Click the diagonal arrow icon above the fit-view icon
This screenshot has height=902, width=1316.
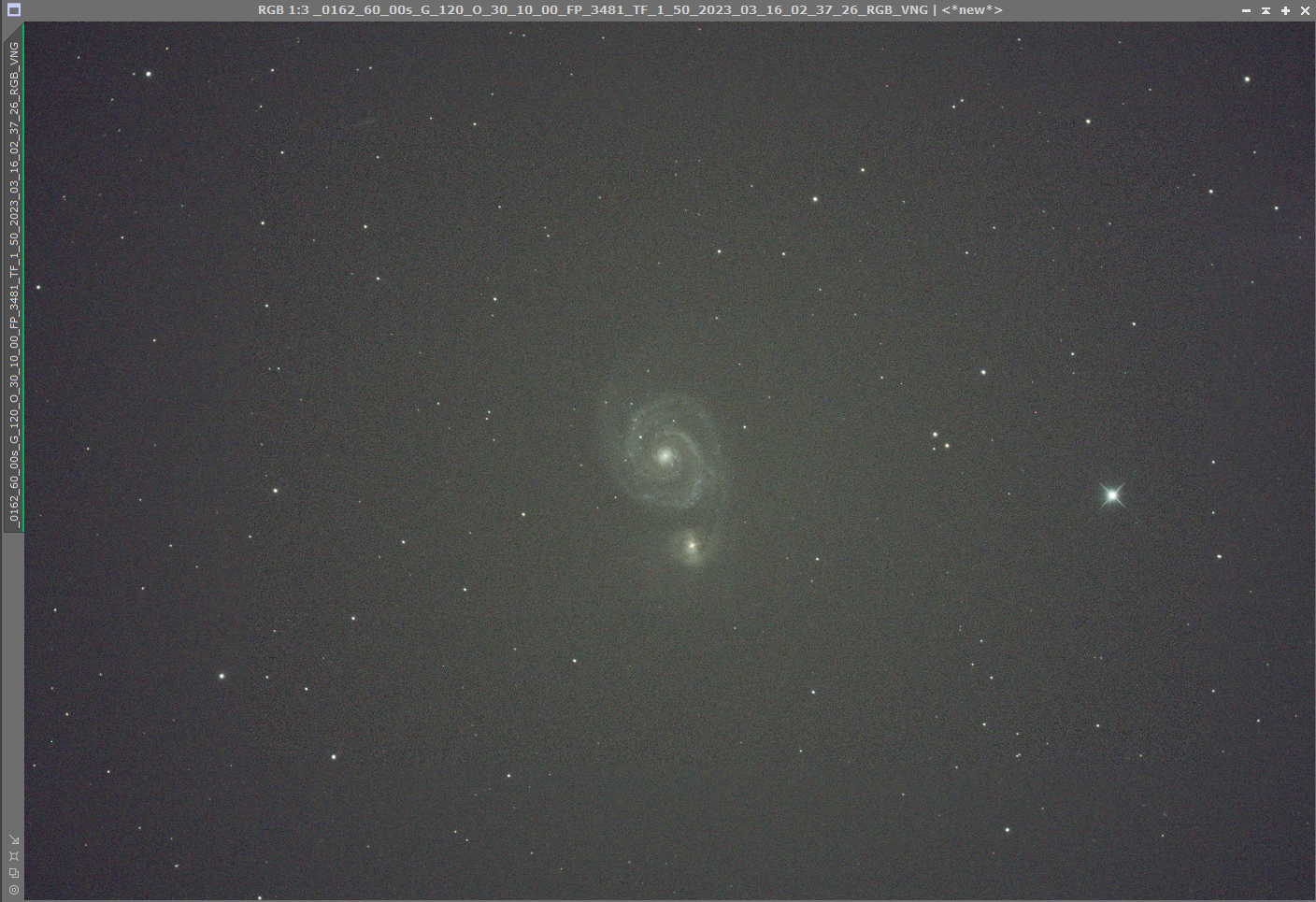tap(14, 839)
